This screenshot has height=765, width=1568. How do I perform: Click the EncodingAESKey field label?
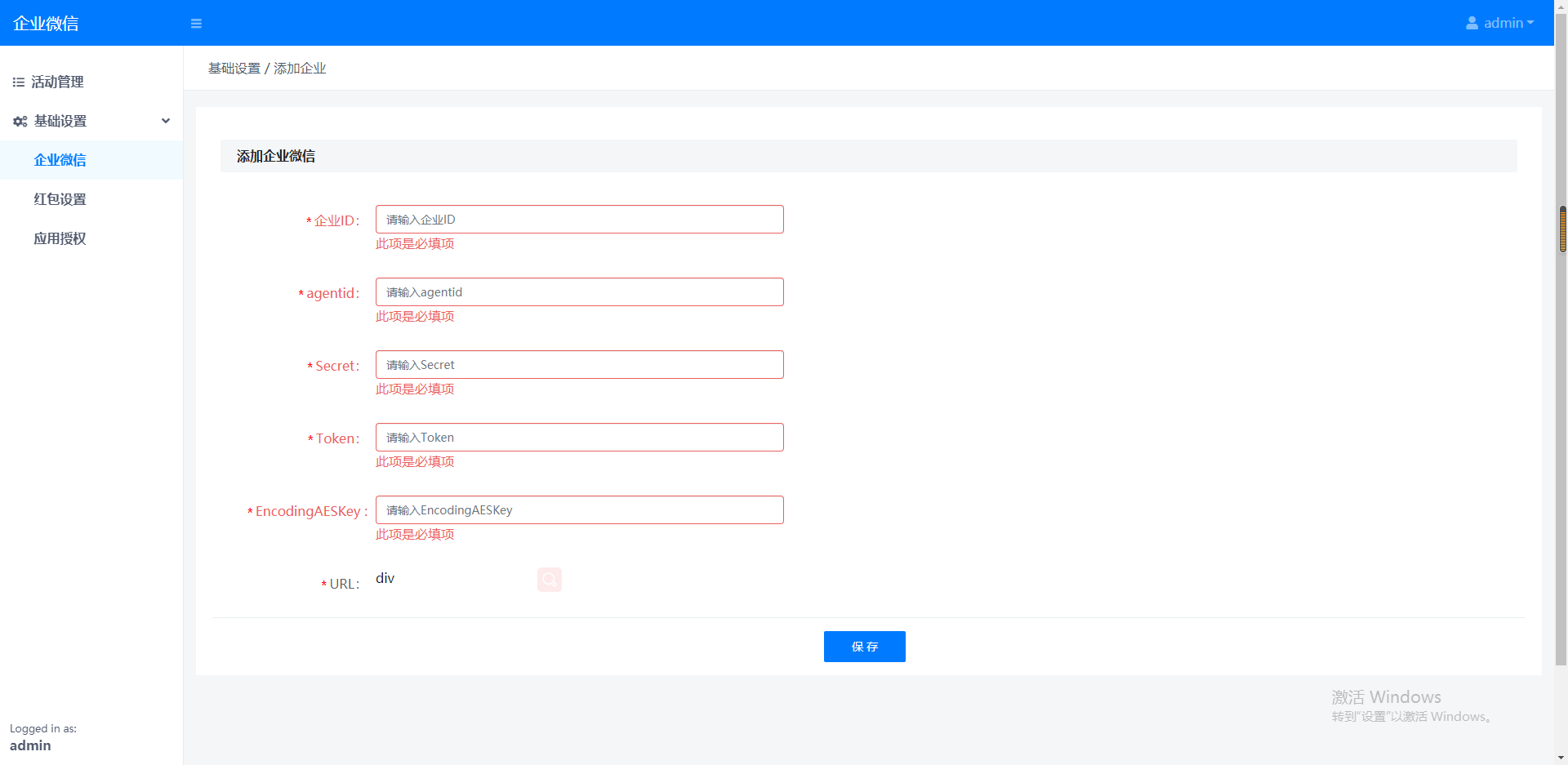(x=308, y=511)
